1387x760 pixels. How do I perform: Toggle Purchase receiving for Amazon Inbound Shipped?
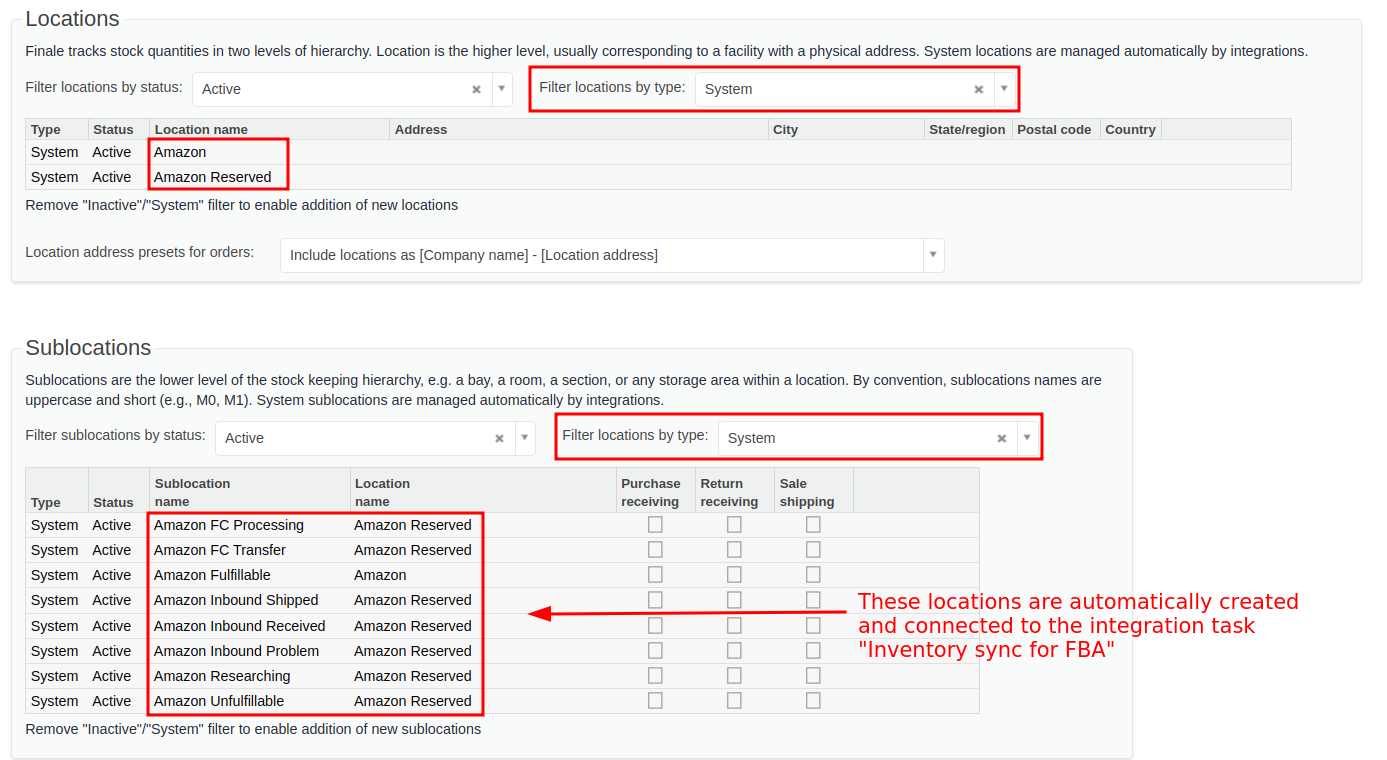click(x=655, y=599)
